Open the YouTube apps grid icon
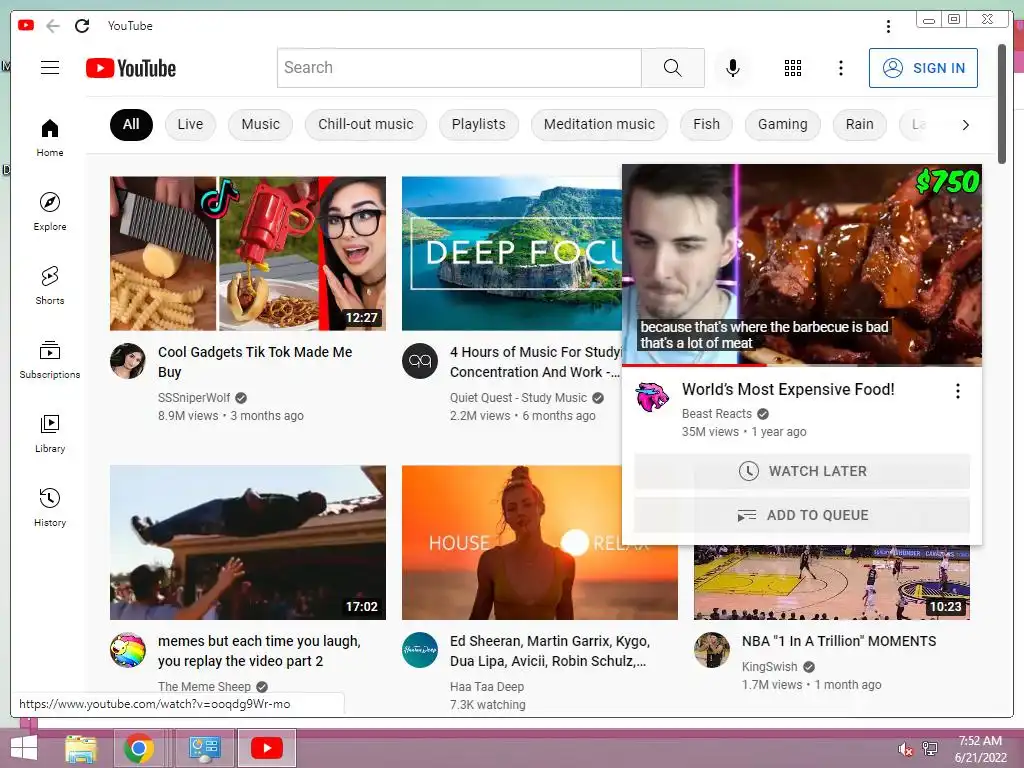The height and width of the screenshot is (768, 1024). 793,68
